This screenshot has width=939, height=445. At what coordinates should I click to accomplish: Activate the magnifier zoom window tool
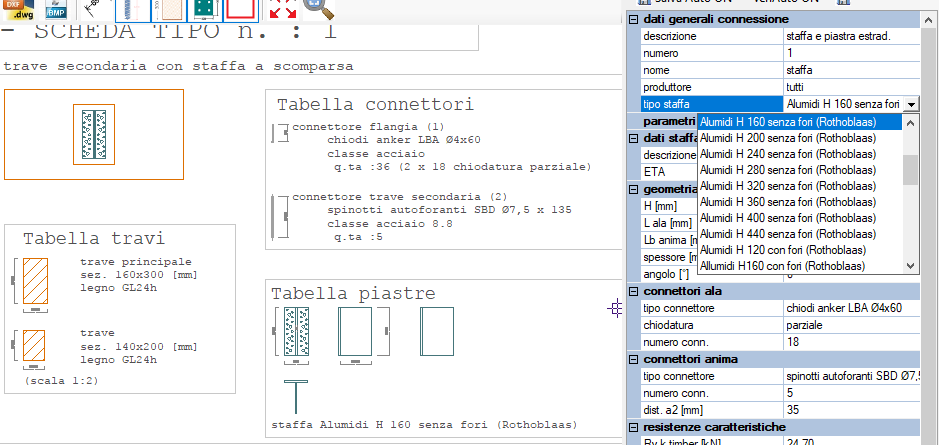[317, 9]
